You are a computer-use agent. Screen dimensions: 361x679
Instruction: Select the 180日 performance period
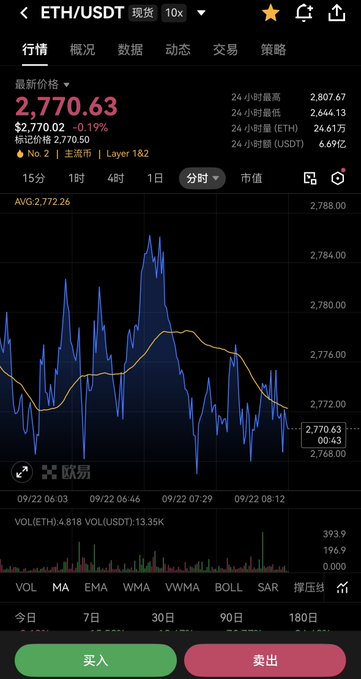coord(303,618)
